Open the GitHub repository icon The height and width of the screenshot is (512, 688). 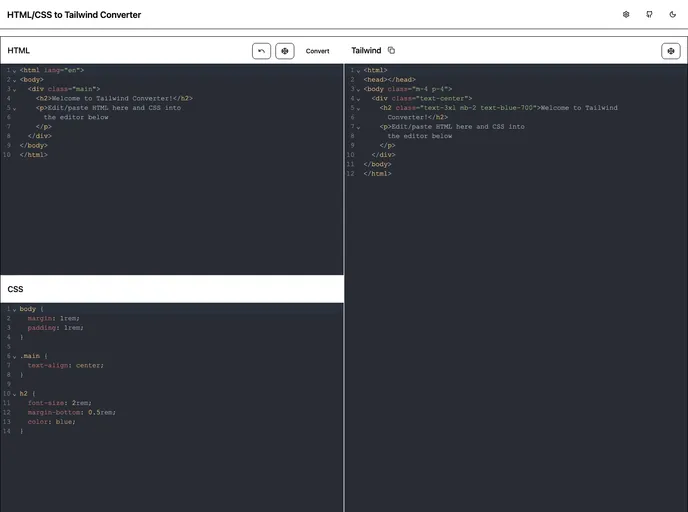649,14
